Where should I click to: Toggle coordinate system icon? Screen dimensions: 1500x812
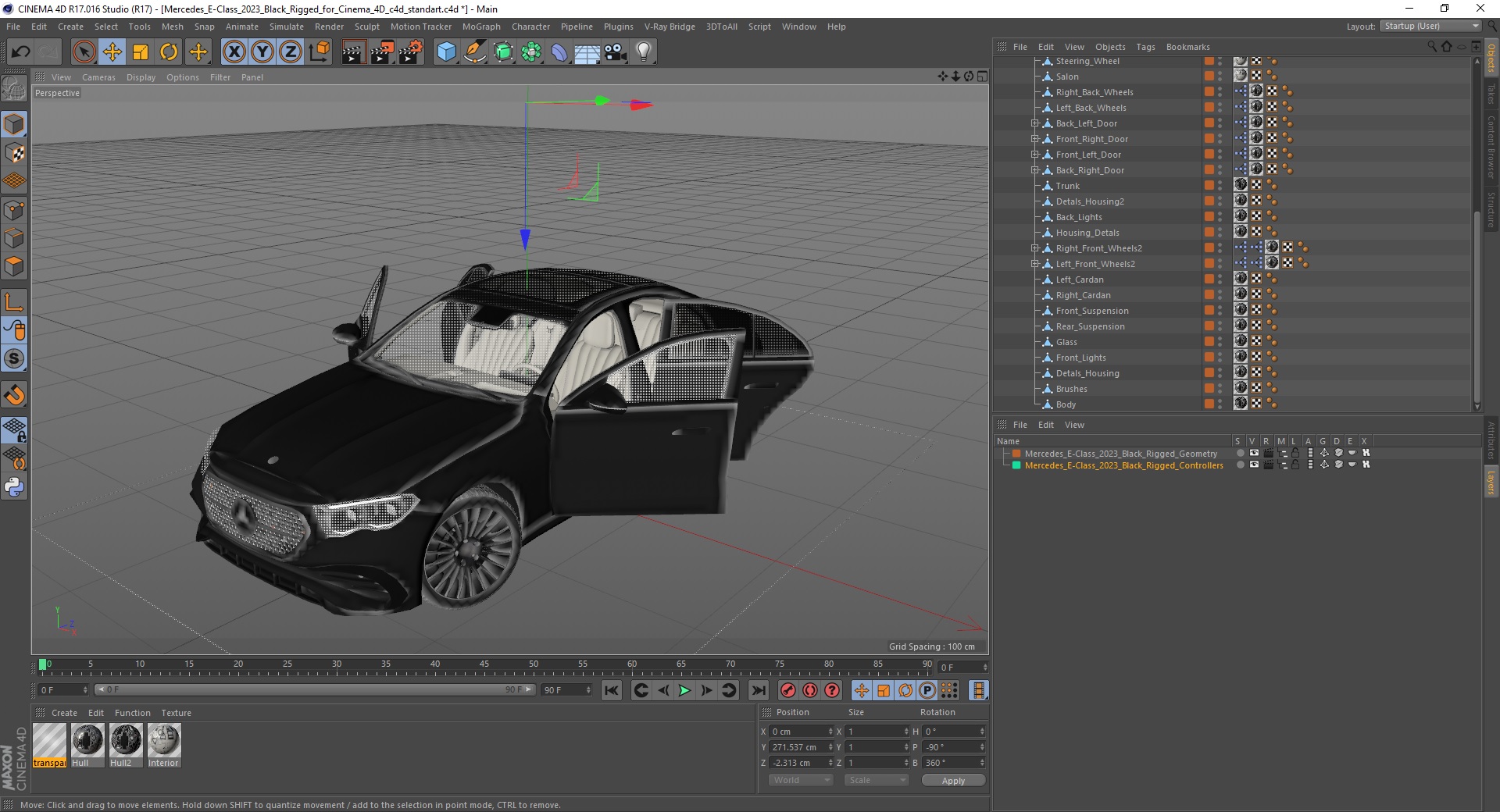(x=319, y=52)
